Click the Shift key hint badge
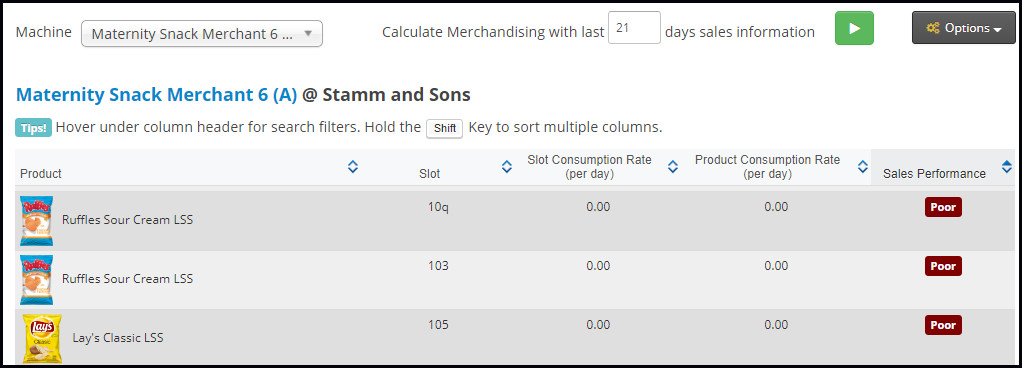Viewport: 1022px width, 368px height. coord(445,128)
